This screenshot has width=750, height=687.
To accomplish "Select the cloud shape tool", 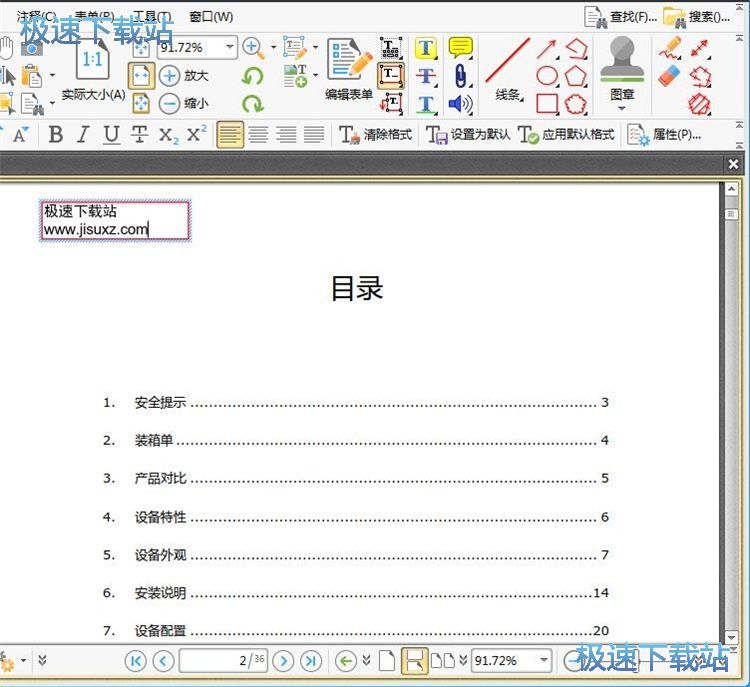I will coord(576,104).
